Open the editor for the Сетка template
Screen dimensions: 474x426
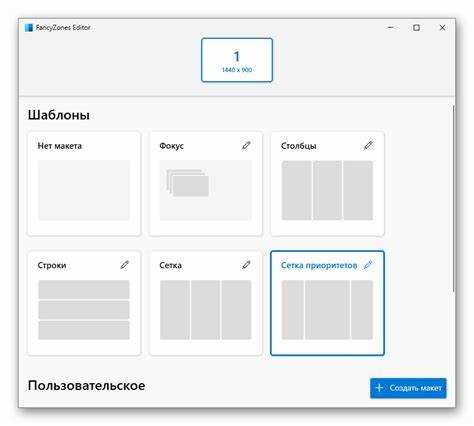246,265
